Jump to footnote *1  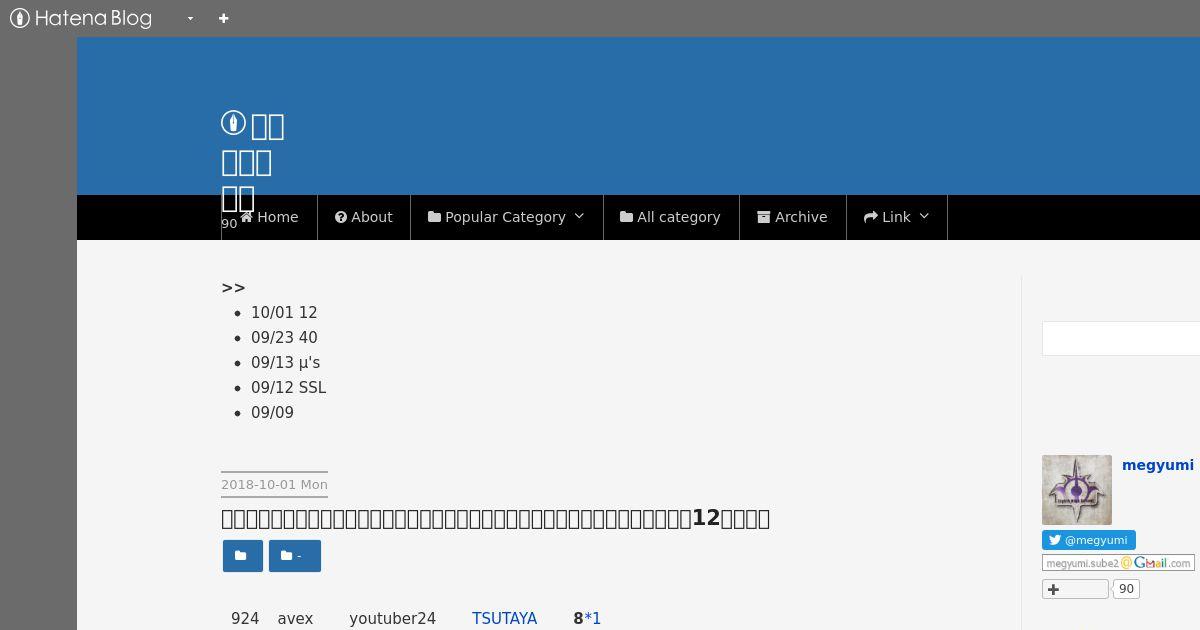593,619
